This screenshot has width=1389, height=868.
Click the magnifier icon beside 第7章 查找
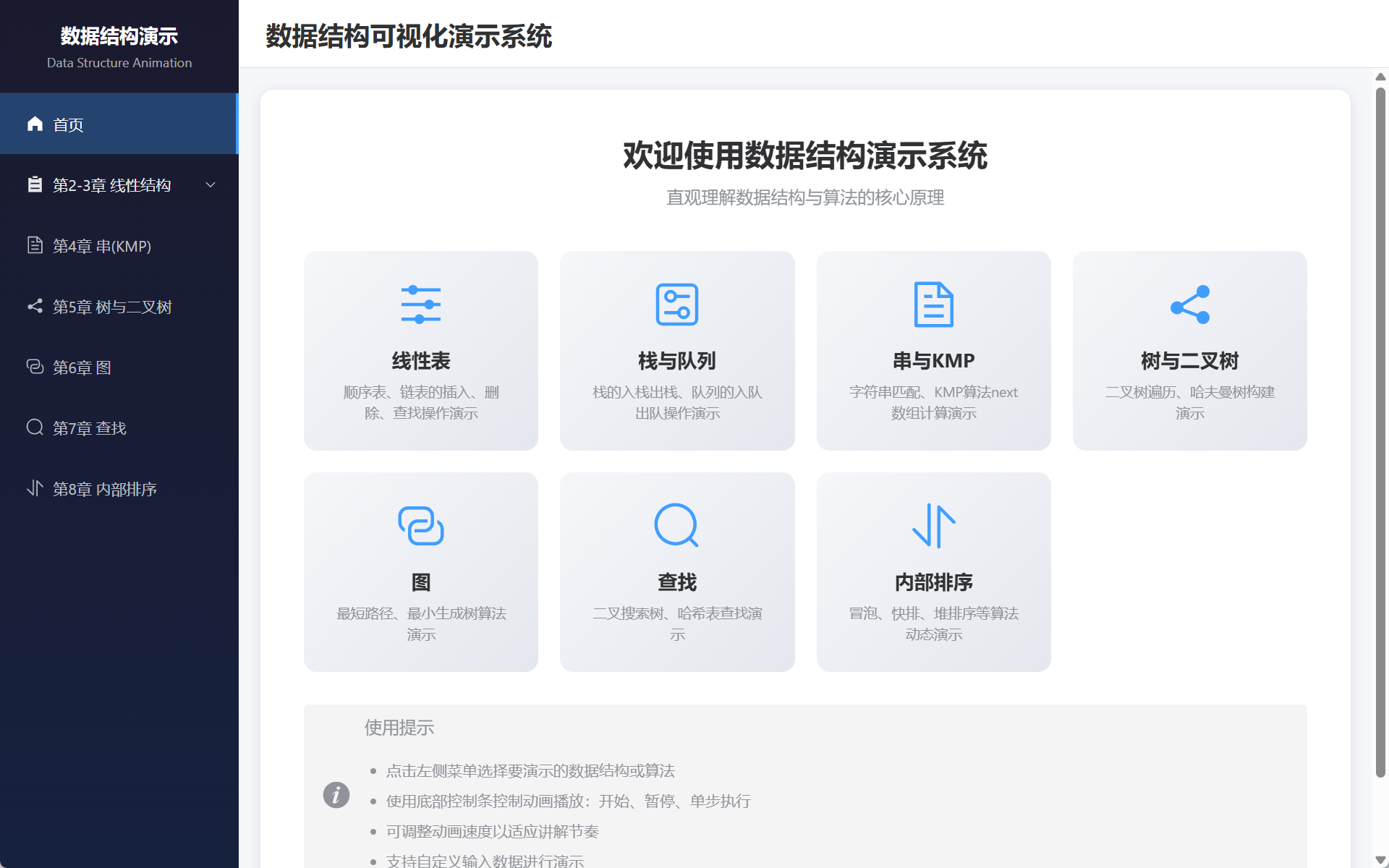click(35, 427)
